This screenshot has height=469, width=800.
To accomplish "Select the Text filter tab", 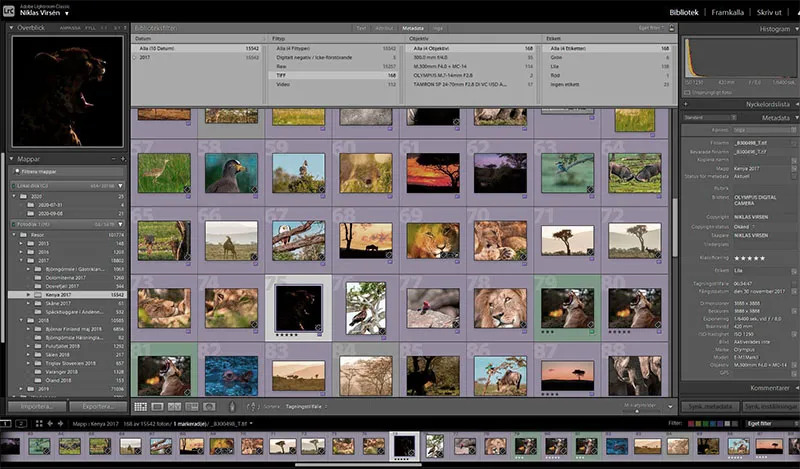I will click(361, 28).
